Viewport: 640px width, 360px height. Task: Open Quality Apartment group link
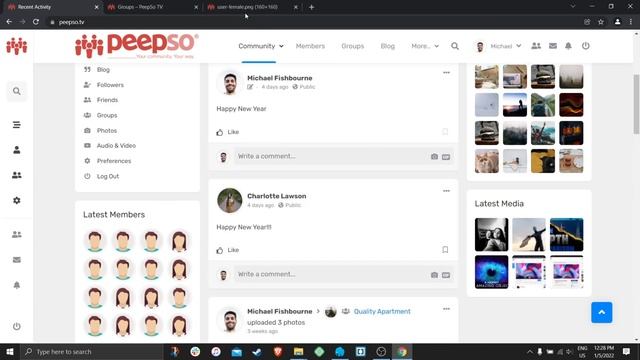pos(382,311)
